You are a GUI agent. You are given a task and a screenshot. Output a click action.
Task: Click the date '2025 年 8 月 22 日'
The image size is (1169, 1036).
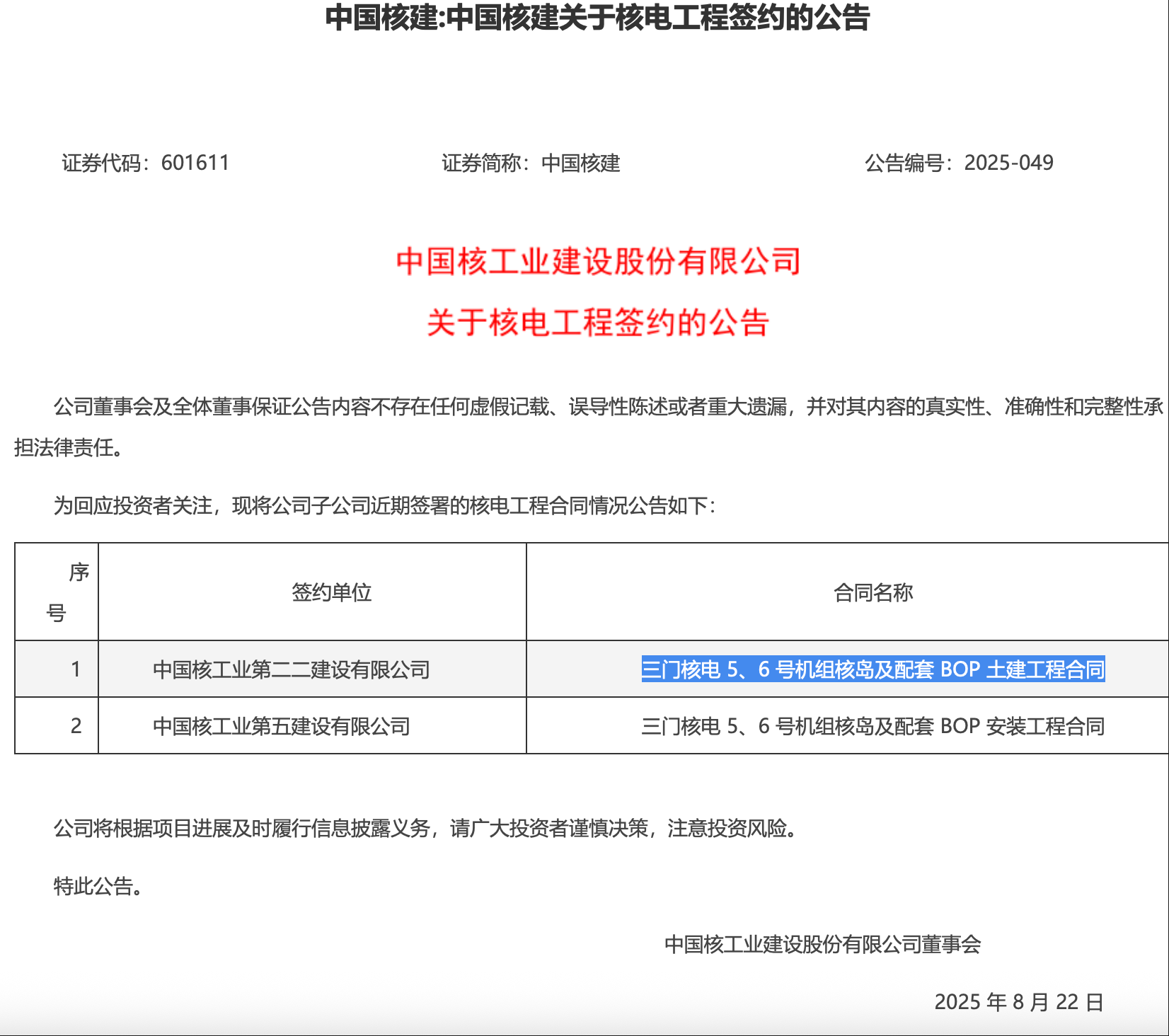pos(1019,1002)
